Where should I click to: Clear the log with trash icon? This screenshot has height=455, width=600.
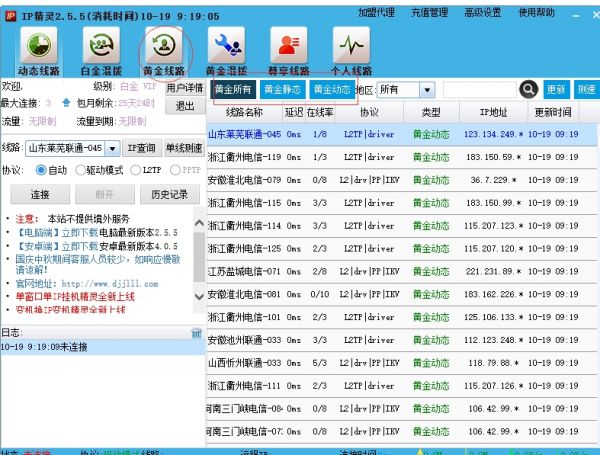(x=196, y=333)
